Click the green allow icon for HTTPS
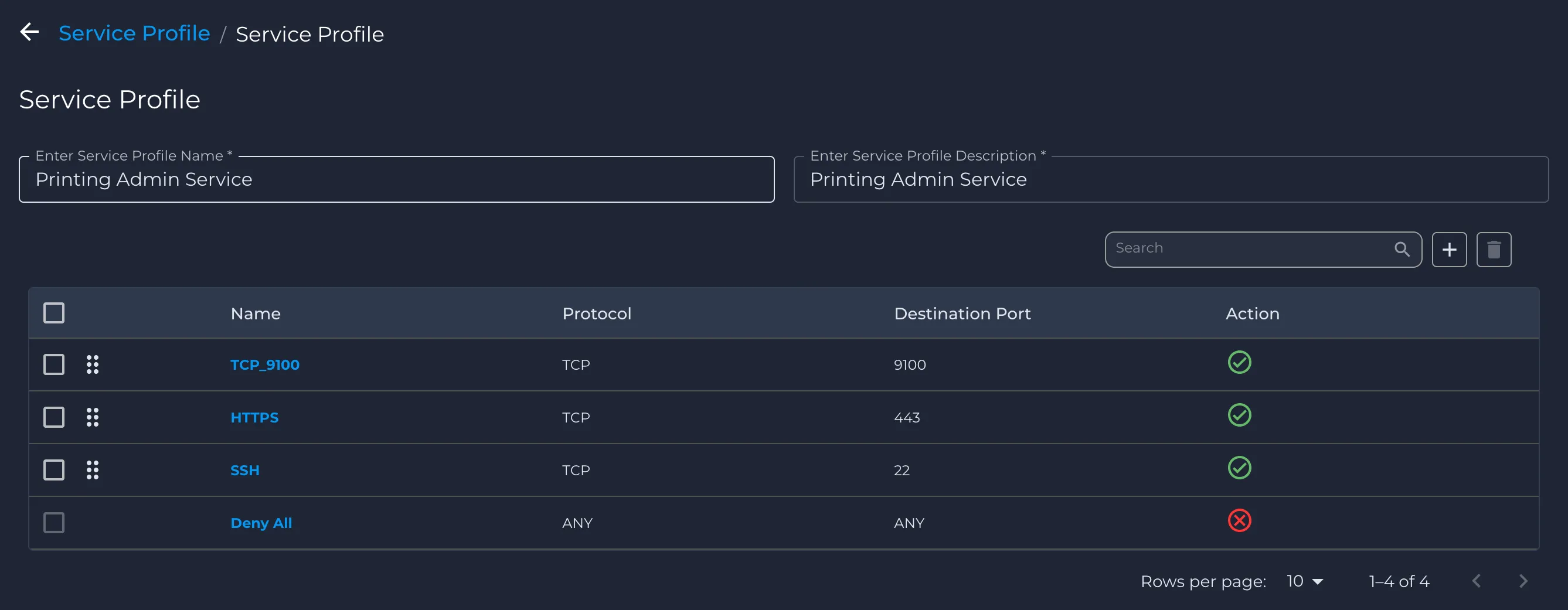The height and width of the screenshot is (610, 1568). [1239, 415]
